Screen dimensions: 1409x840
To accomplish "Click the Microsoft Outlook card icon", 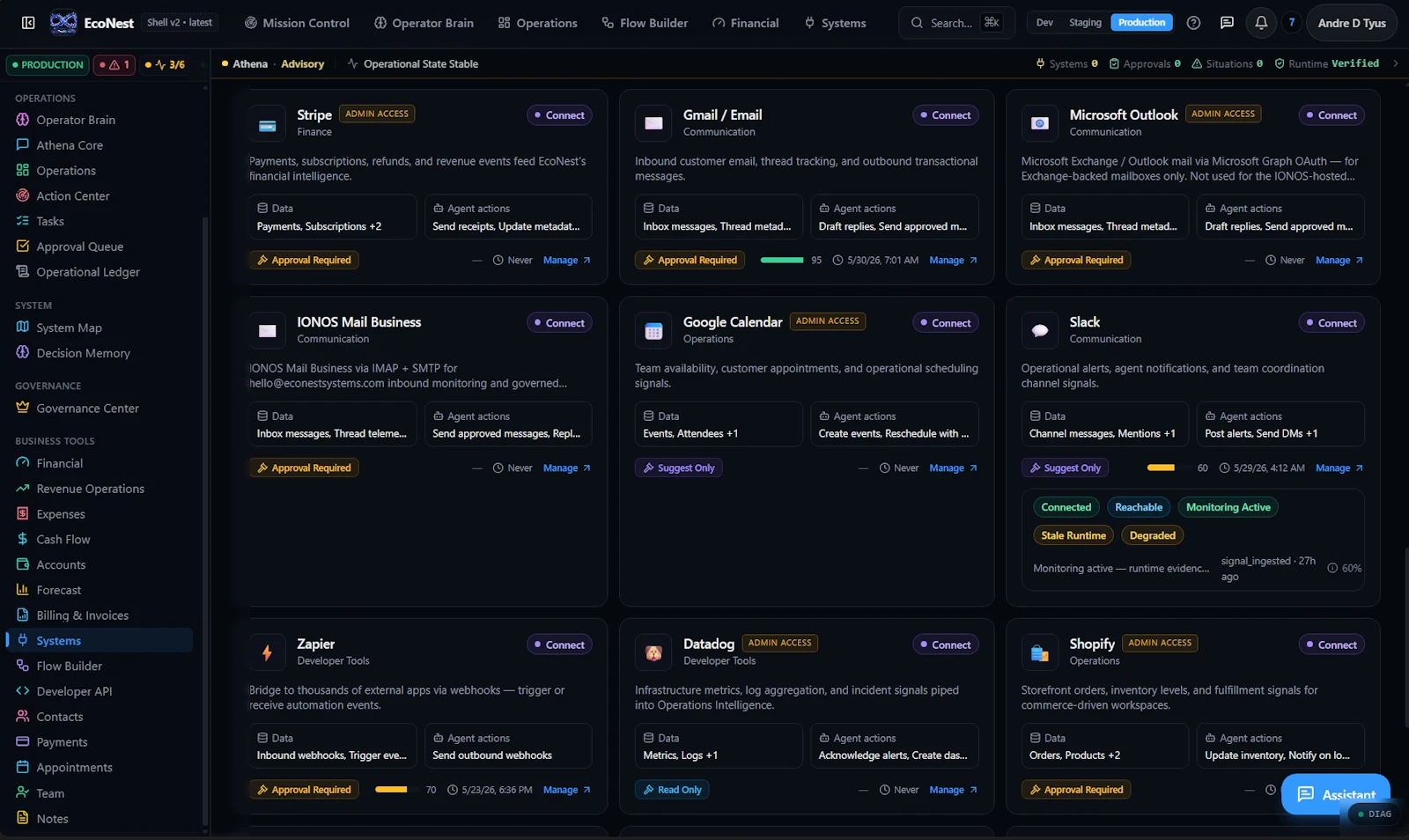I will (x=1040, y=124).
